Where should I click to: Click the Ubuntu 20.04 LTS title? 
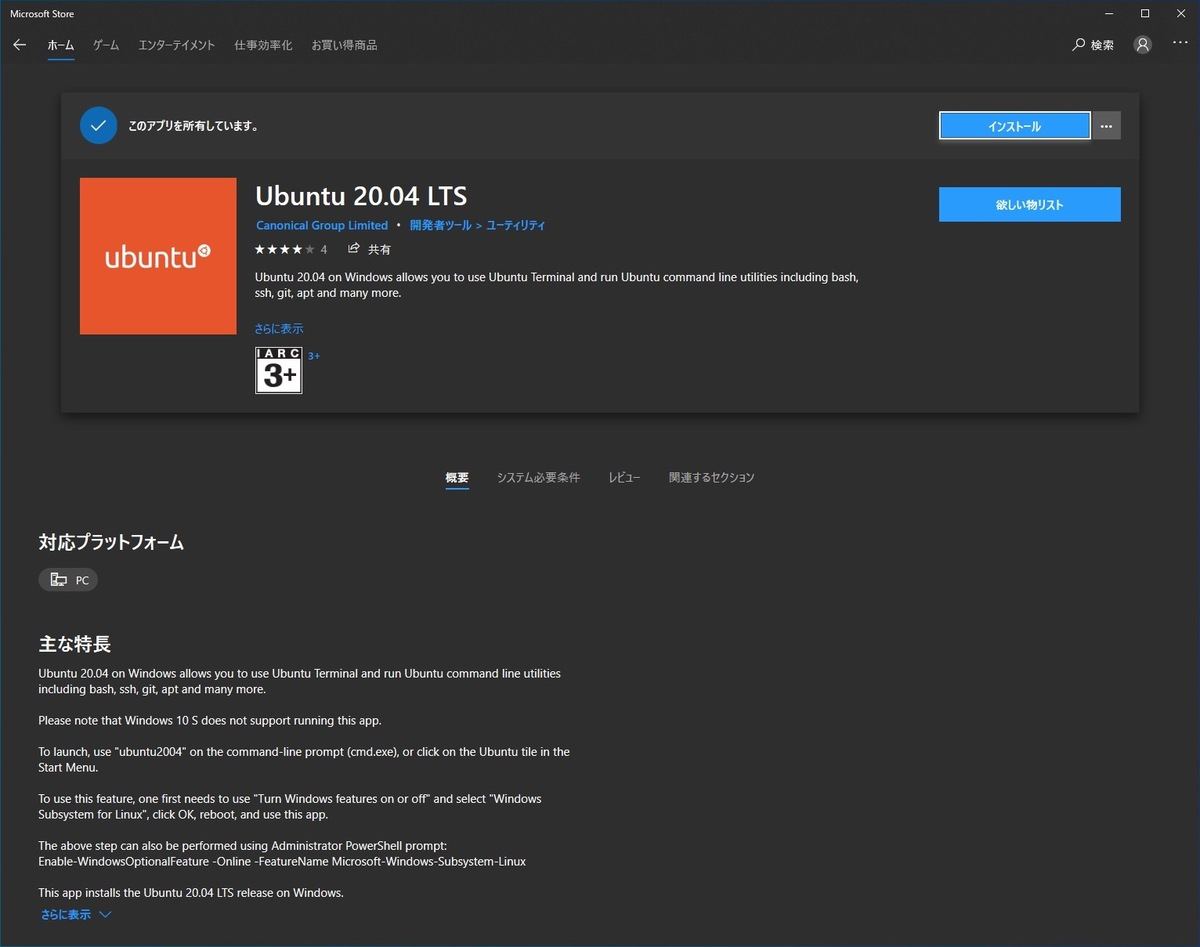pyautogui.click(x=361, y=195)
